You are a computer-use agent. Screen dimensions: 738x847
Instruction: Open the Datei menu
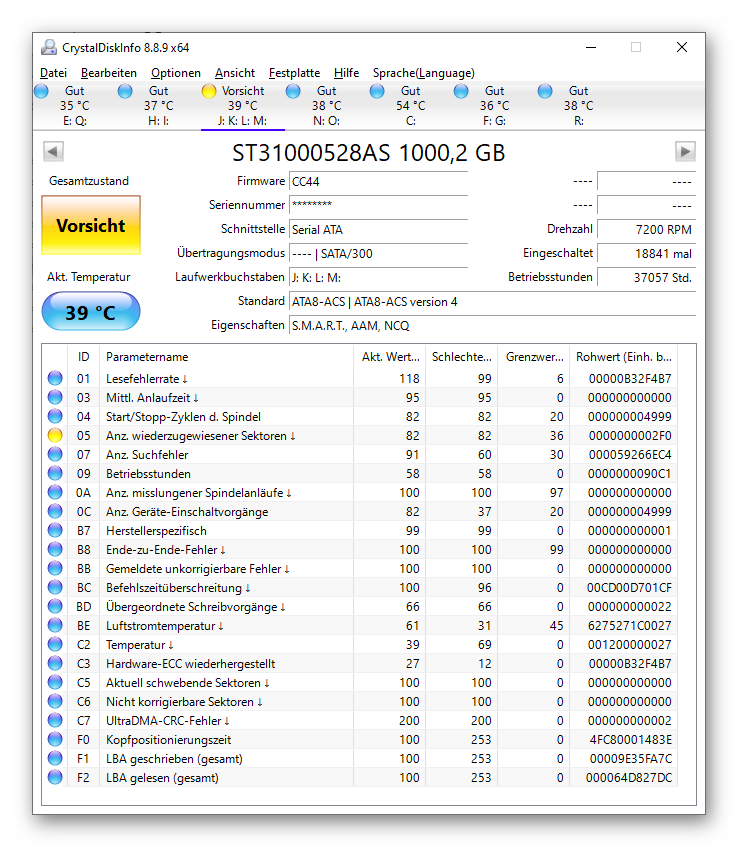[53, 73]
